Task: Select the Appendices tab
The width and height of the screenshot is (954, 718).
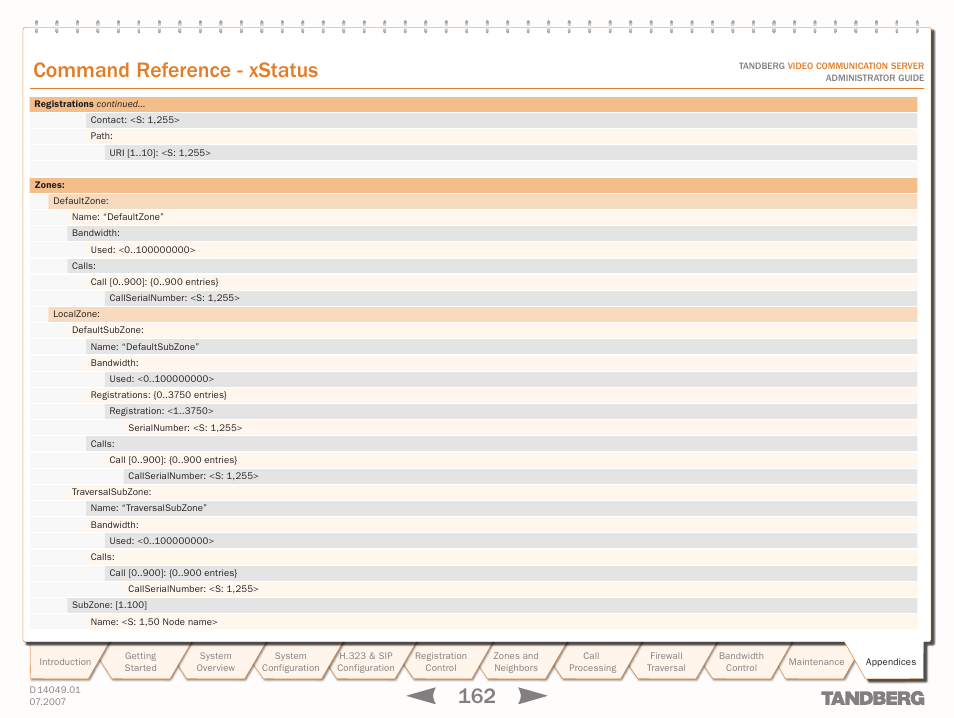Action: click(890, 661)
